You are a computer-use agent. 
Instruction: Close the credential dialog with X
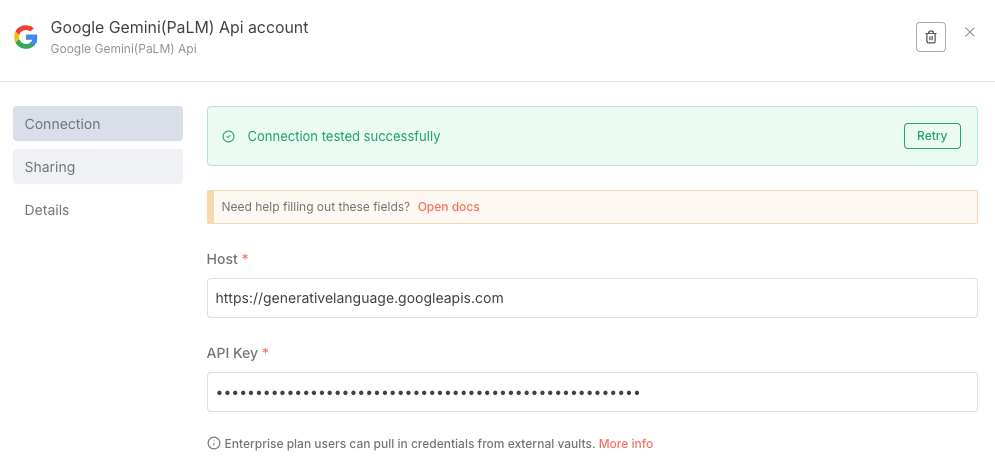click(970, 32)
